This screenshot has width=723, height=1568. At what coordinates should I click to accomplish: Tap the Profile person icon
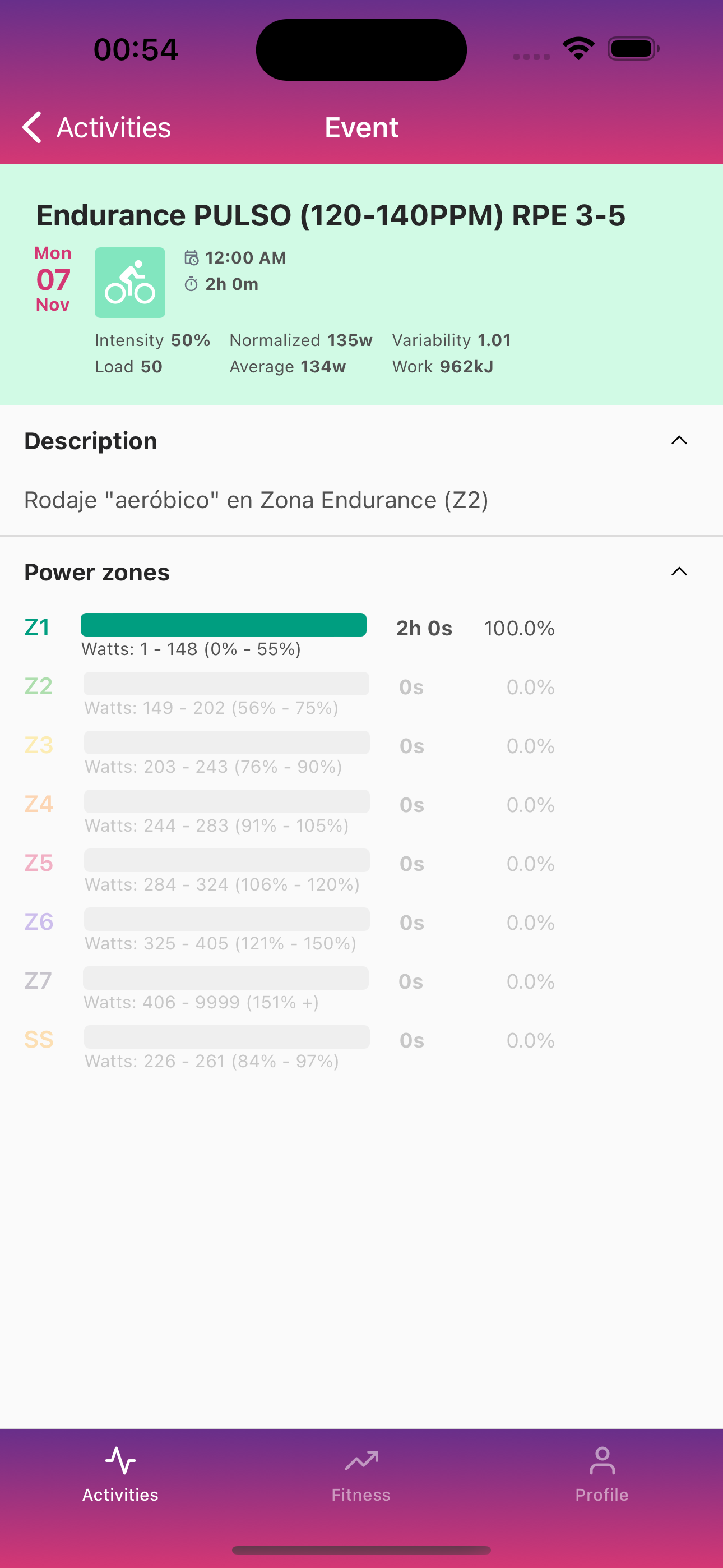pyautogui.click(x=602, y=1460)
